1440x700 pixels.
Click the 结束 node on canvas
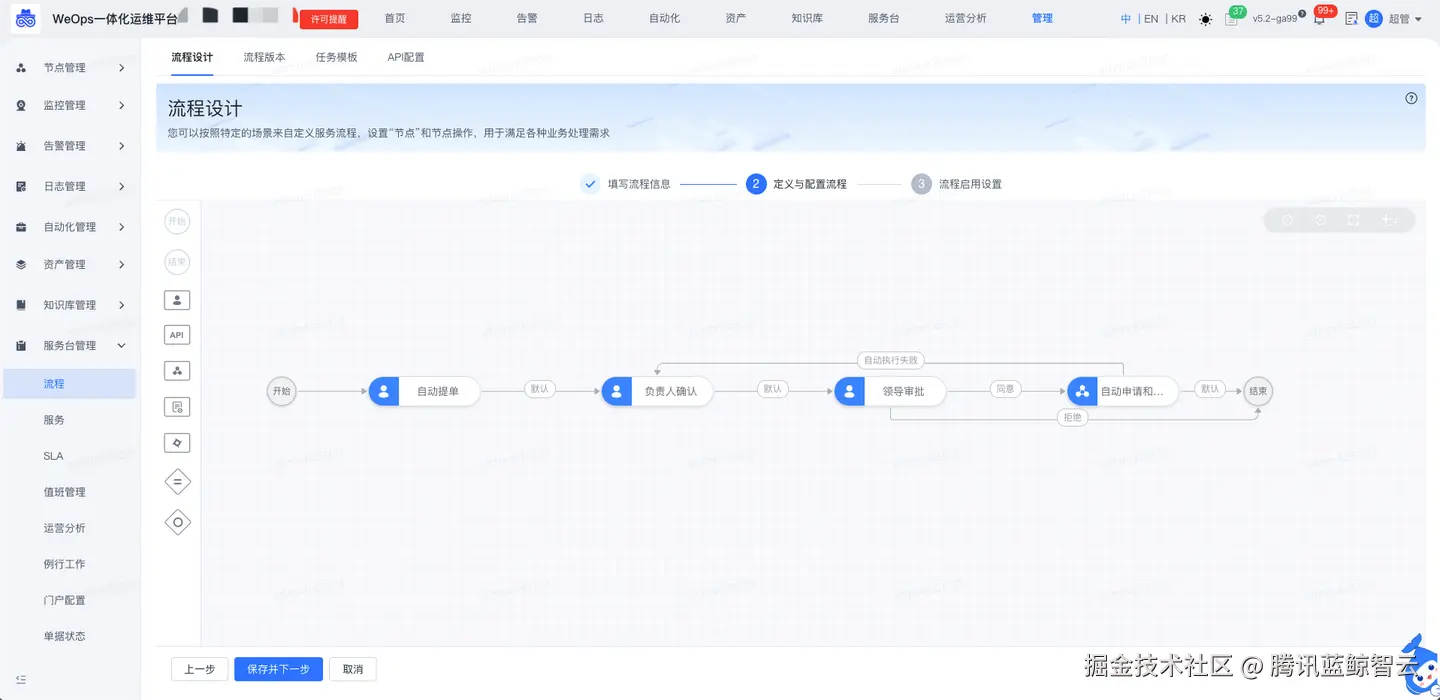coord(1258,391)
